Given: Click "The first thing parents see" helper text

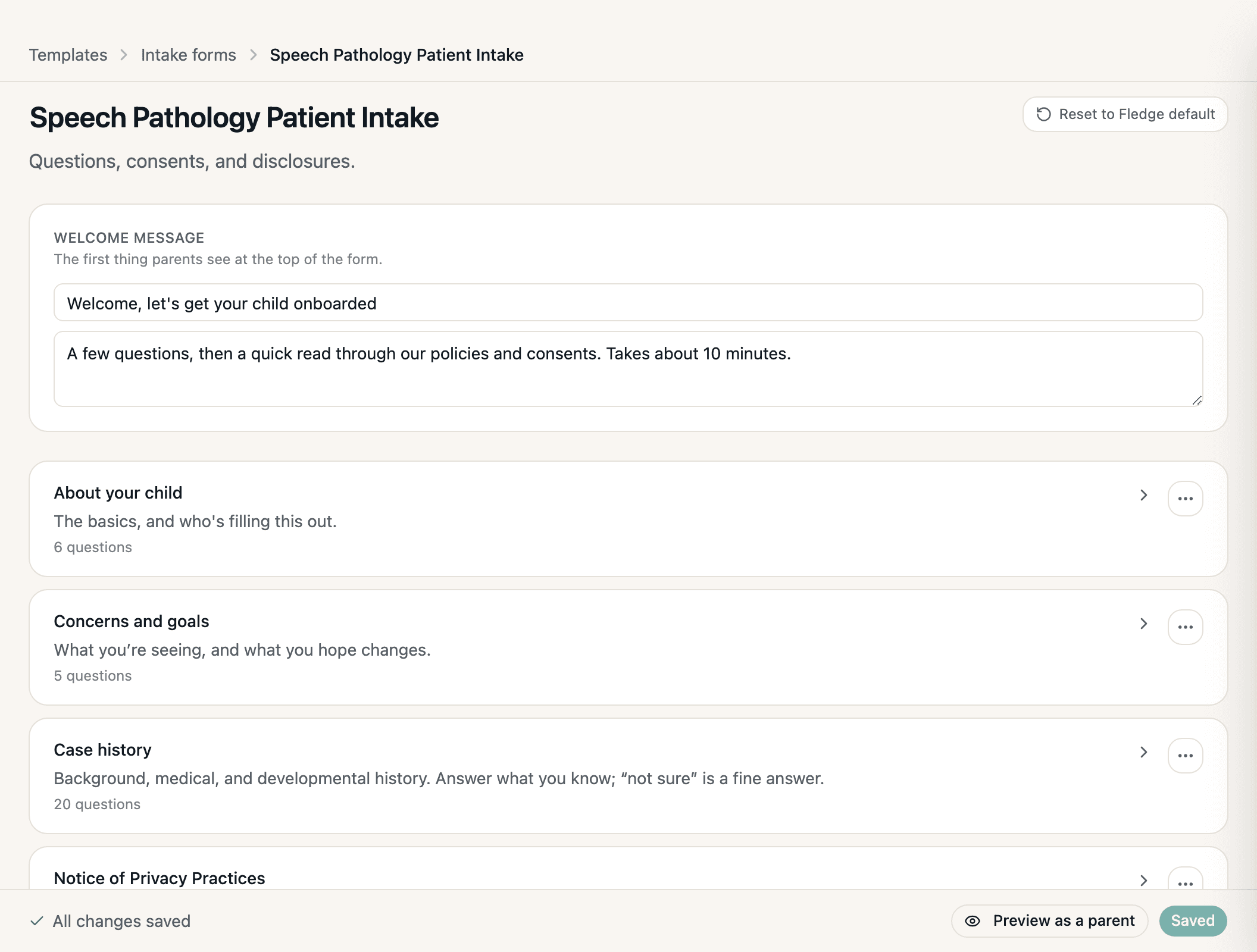Looking at the screenshot, I should coord(218,259).
